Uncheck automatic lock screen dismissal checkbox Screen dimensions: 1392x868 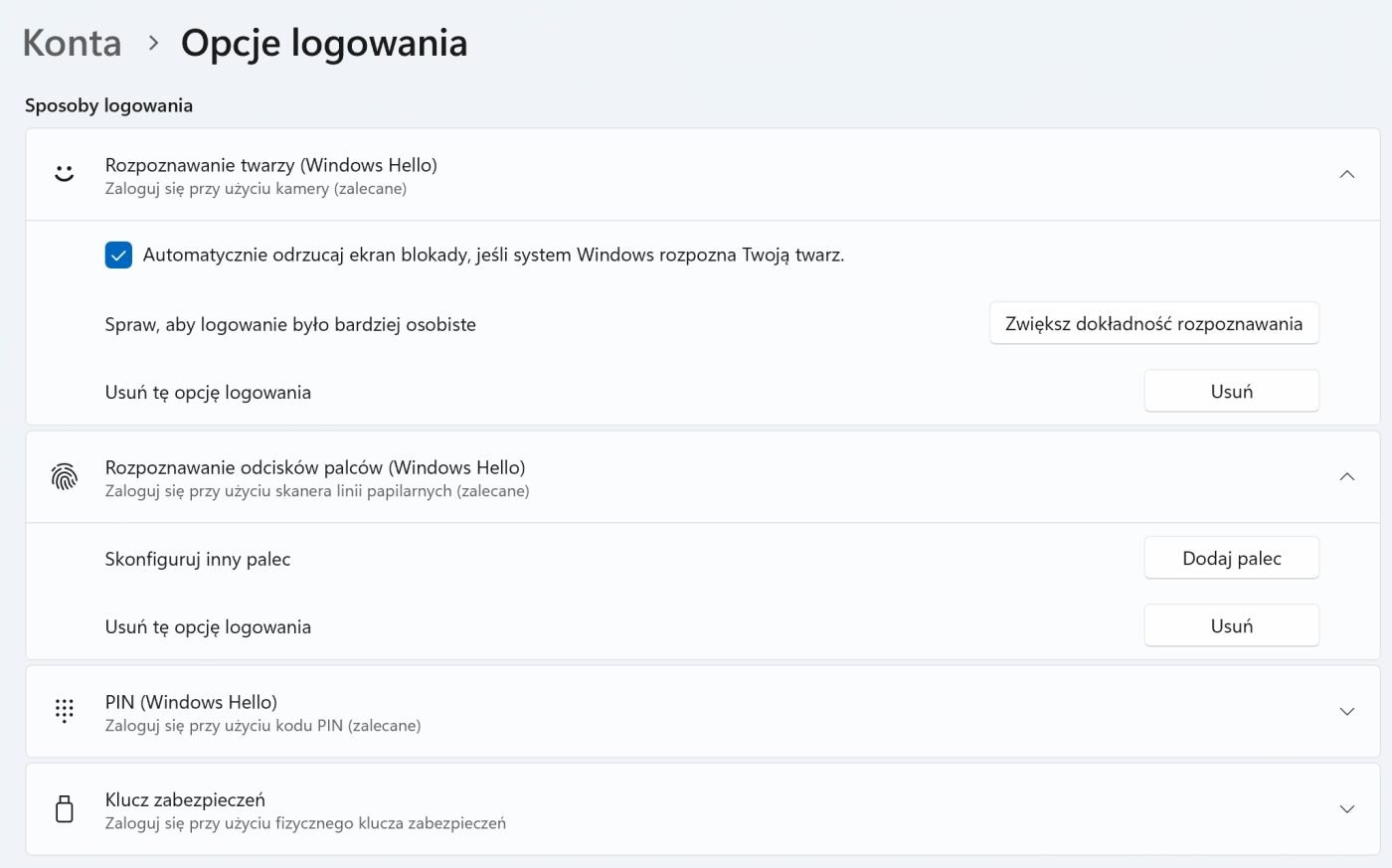(x=118, y=256)
